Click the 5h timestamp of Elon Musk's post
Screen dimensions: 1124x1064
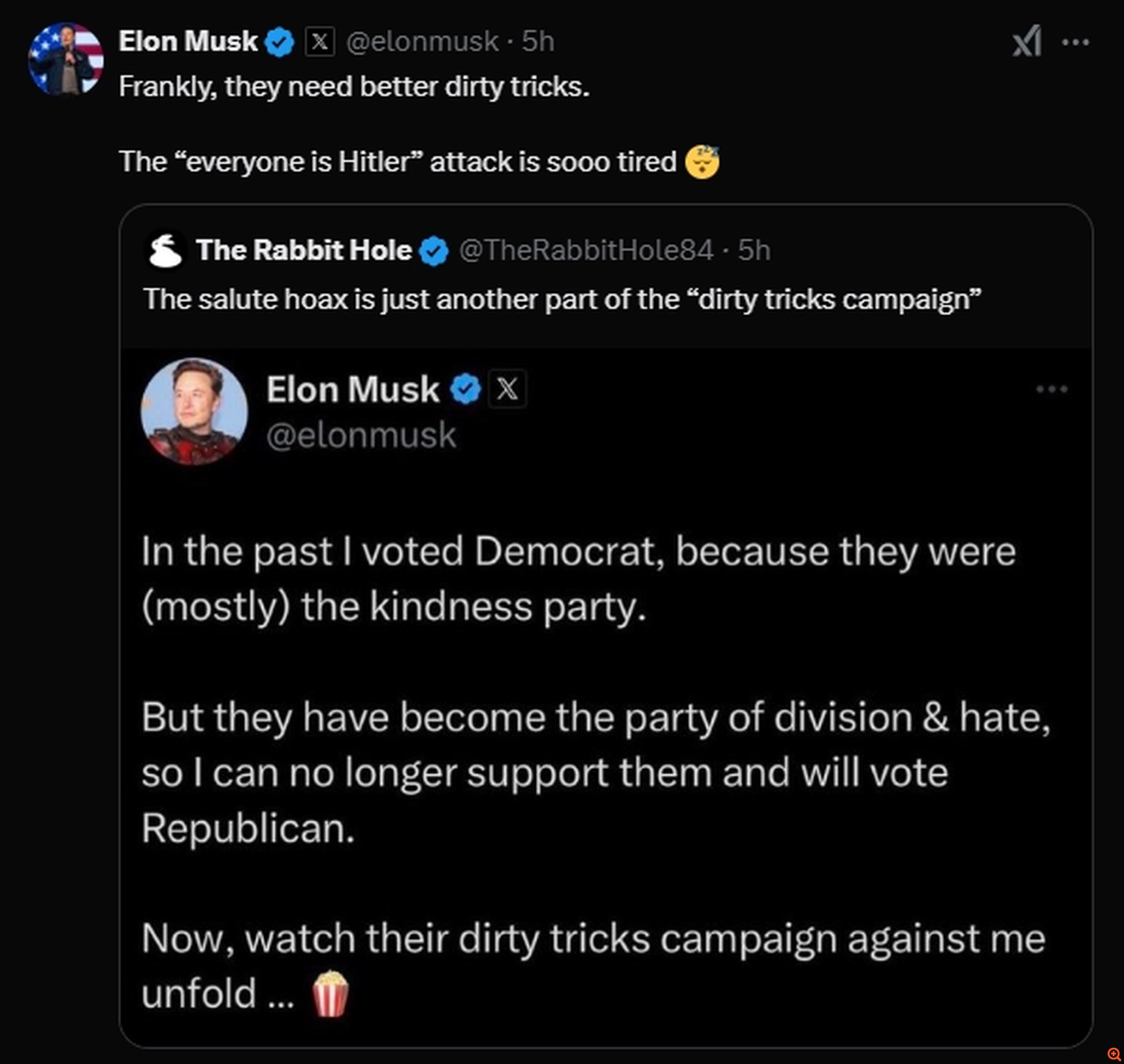[538, 42]
